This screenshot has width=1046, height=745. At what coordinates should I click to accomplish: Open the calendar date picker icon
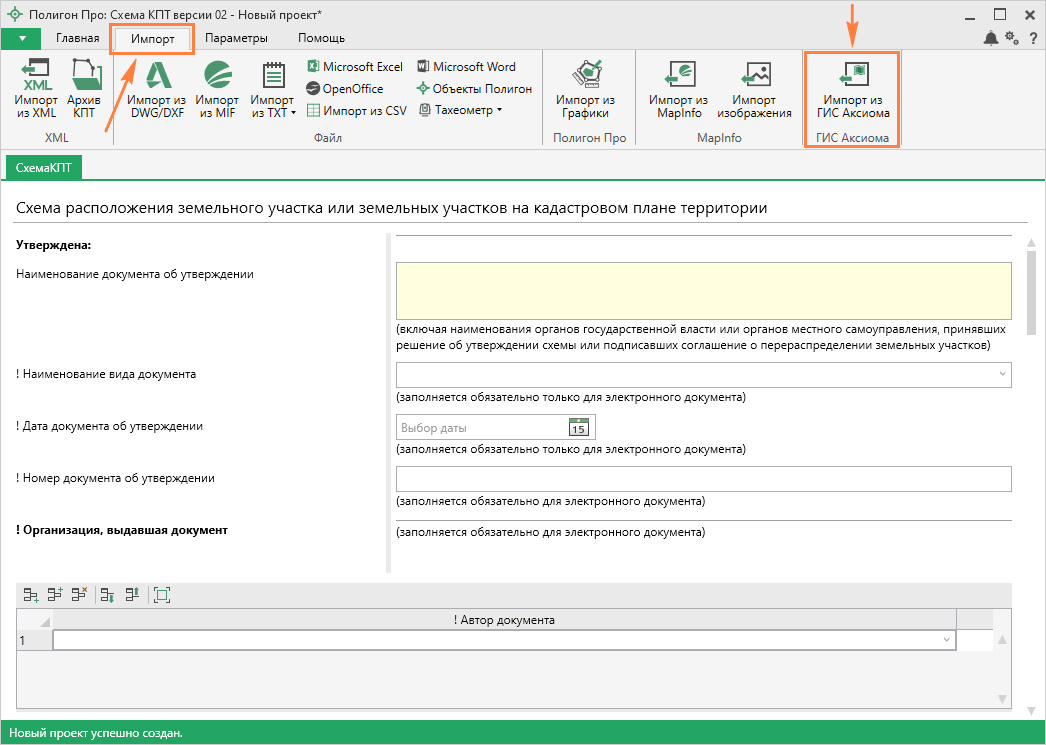[x=578, y=428]
